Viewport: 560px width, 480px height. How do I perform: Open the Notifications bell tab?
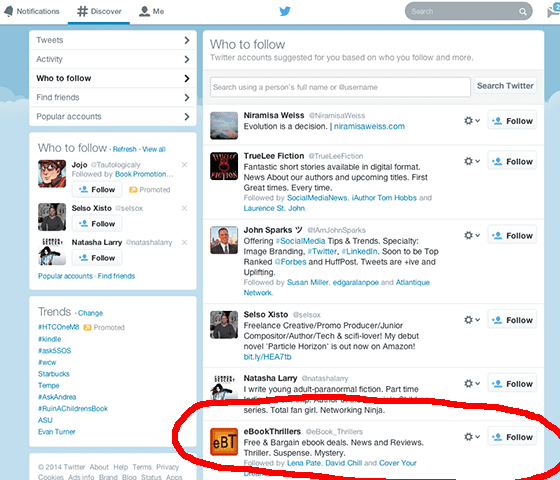[x=31, y=11]
